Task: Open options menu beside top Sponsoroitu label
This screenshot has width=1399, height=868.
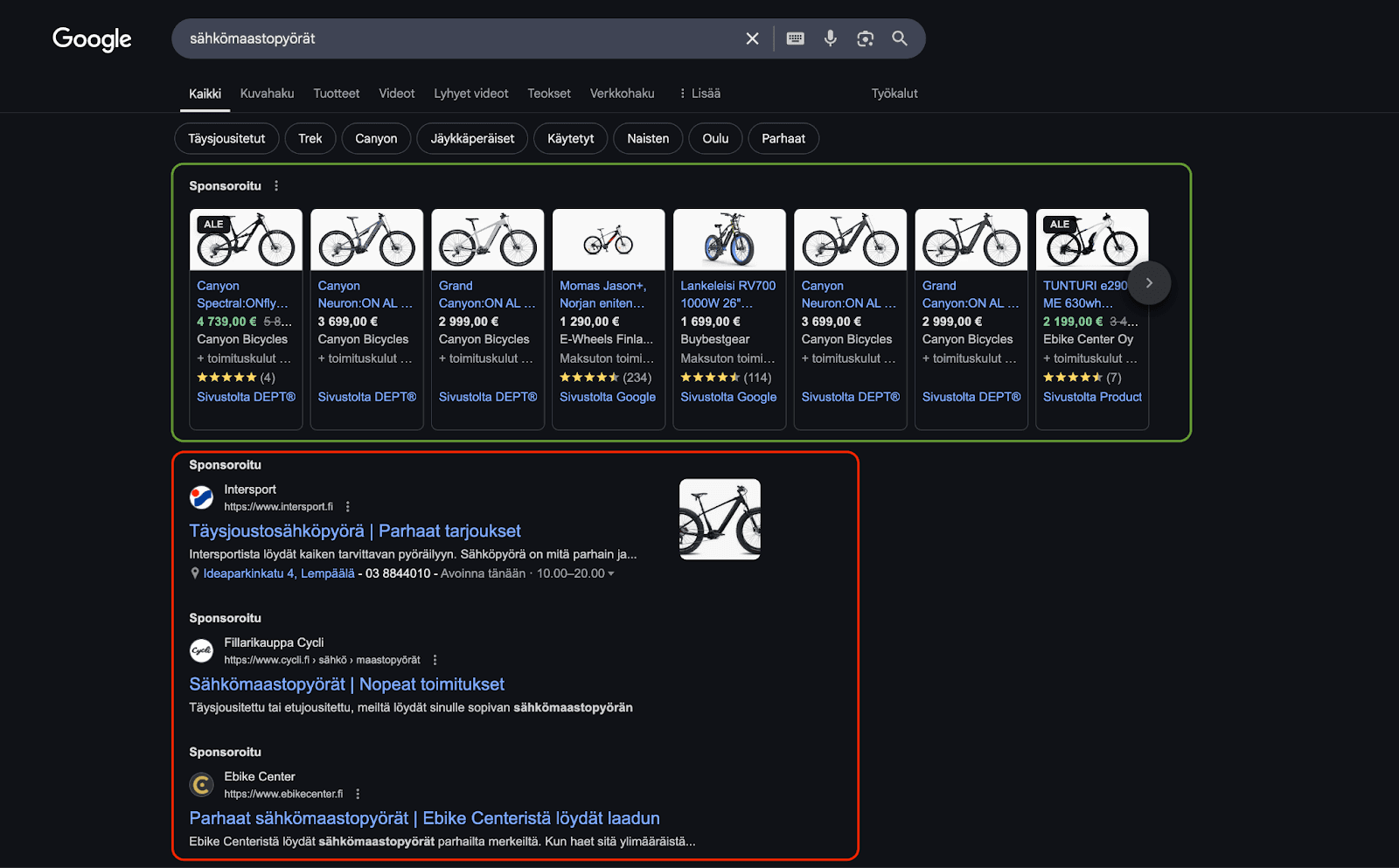Action: 276,186
